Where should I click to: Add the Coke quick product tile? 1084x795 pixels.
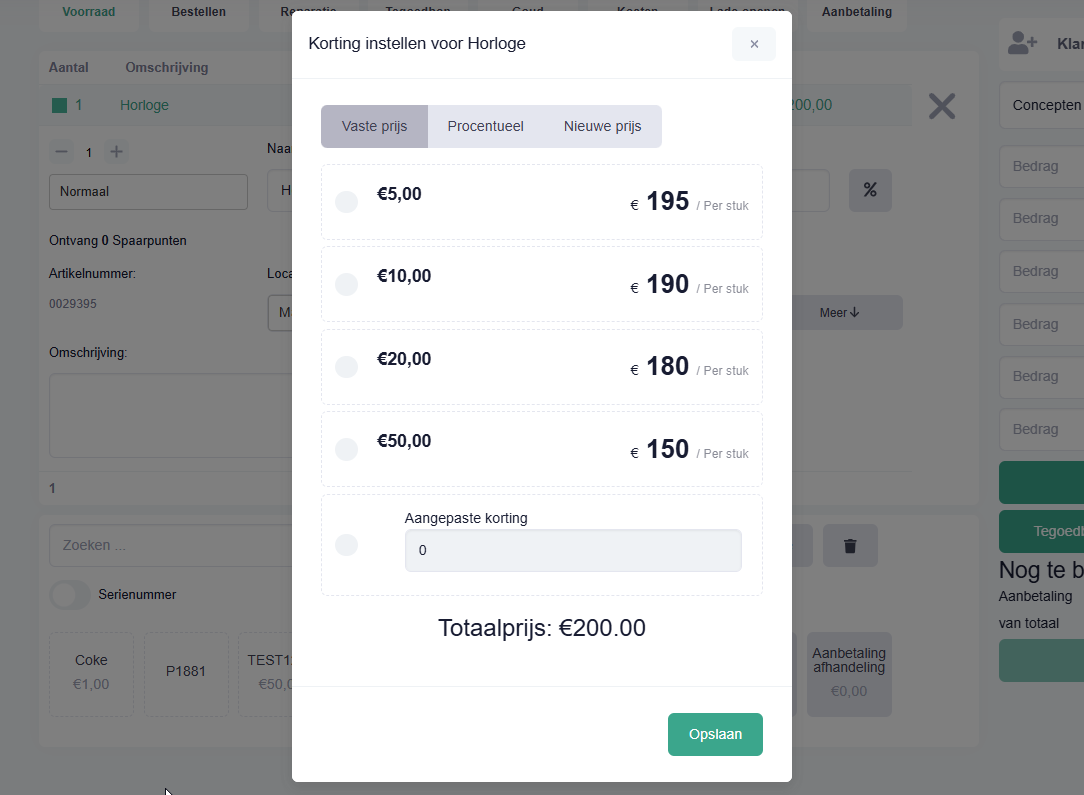(x=91, y=673)
